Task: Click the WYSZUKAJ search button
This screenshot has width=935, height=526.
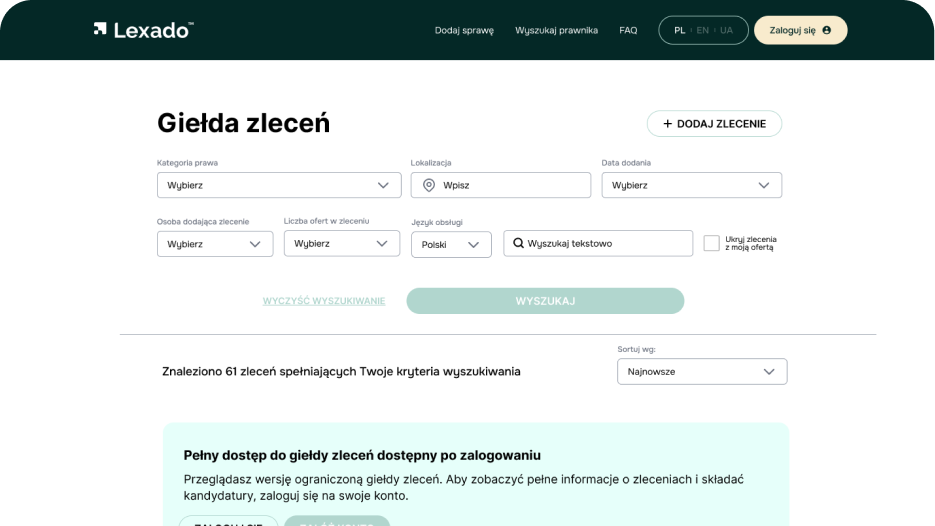Action: (x=545, y=301)
